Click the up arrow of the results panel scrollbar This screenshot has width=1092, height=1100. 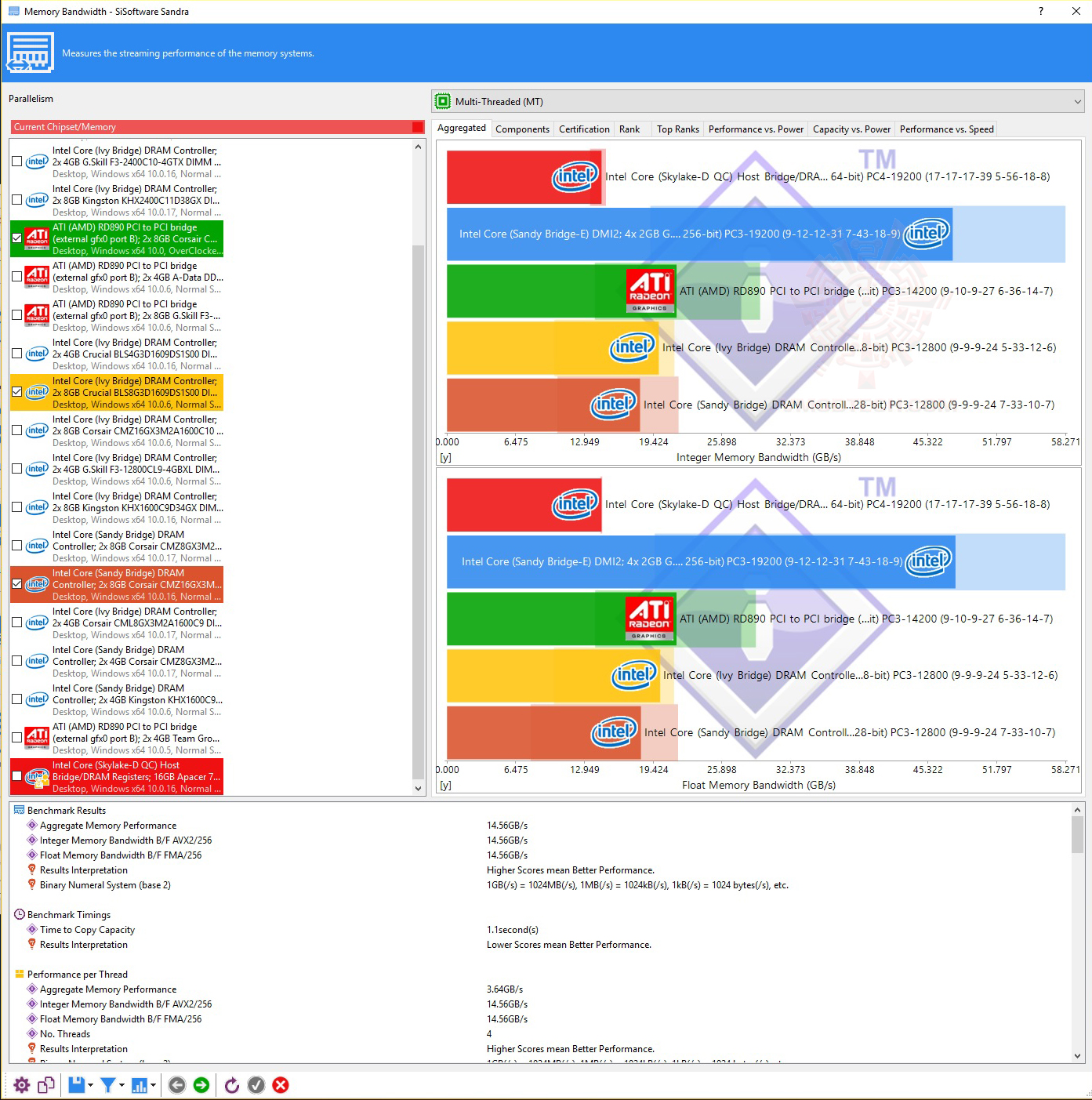click(1078, 810)
